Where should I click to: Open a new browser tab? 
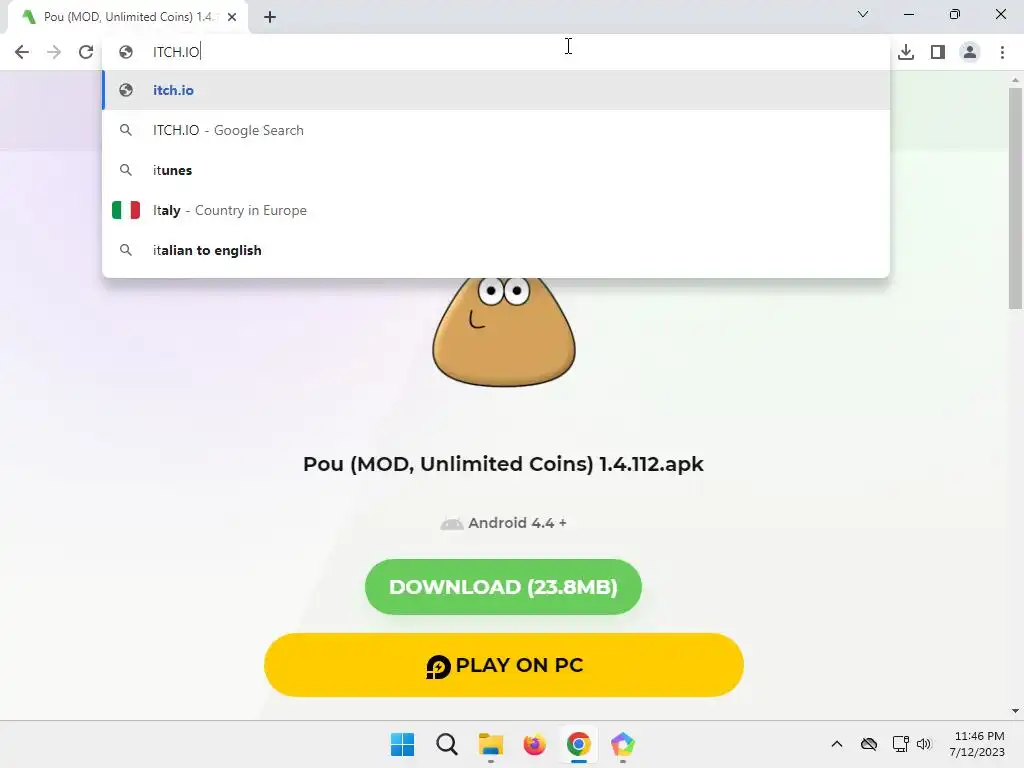[270, 17]
